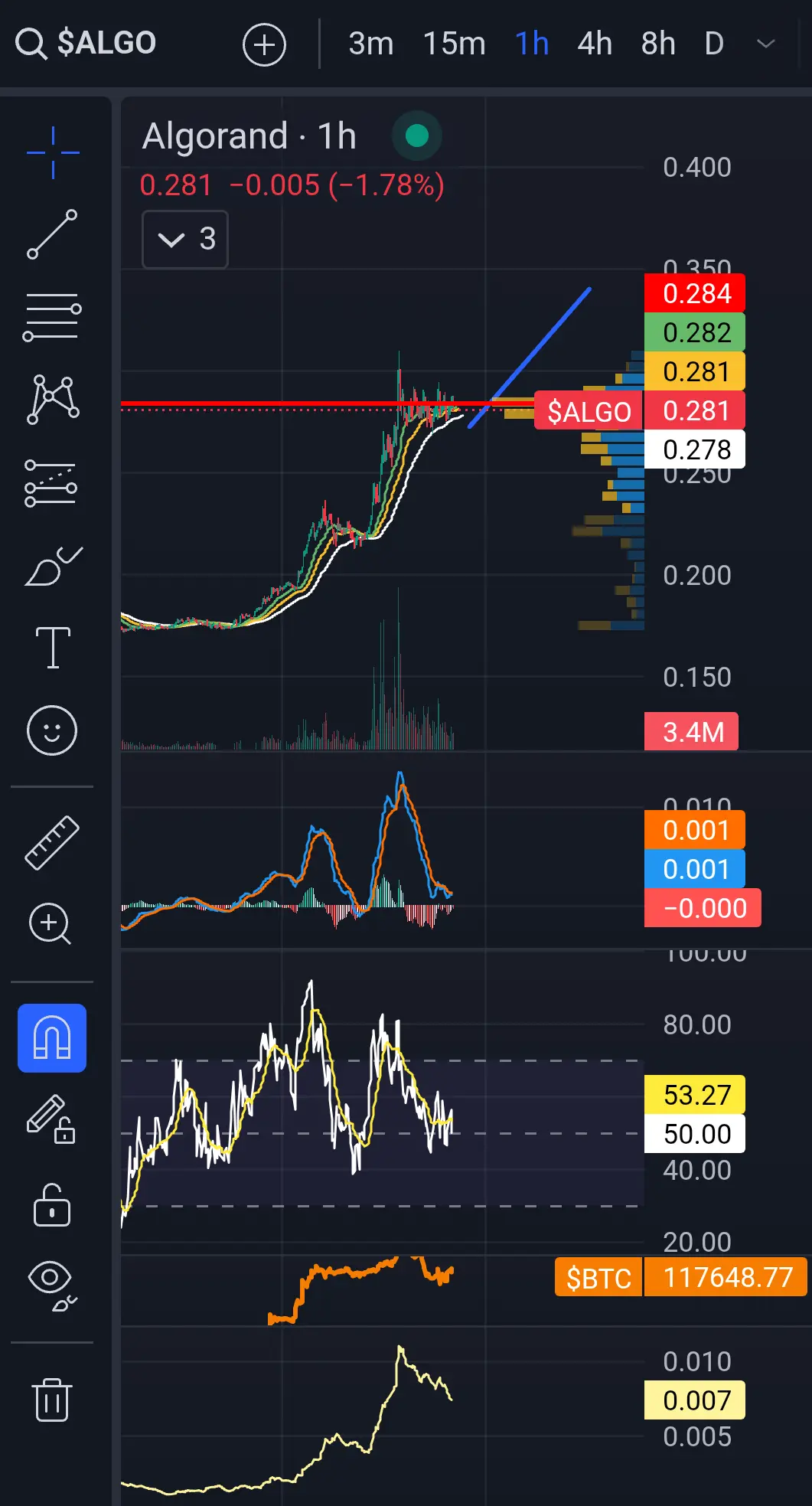Click the trash icon to remove drawings
This screenshot has height=1506, width=812.
pyautogui.click(x=52, y=1400)
